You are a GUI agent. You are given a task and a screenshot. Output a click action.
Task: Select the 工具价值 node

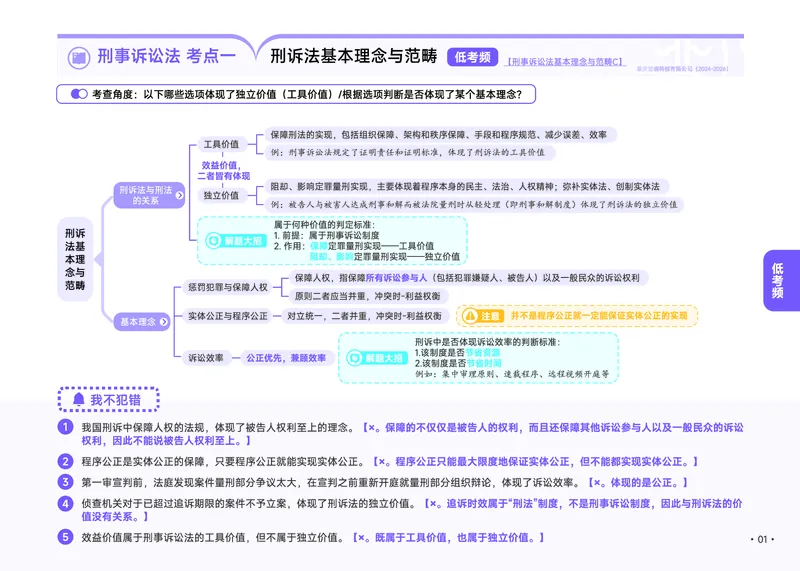(221, 144)
